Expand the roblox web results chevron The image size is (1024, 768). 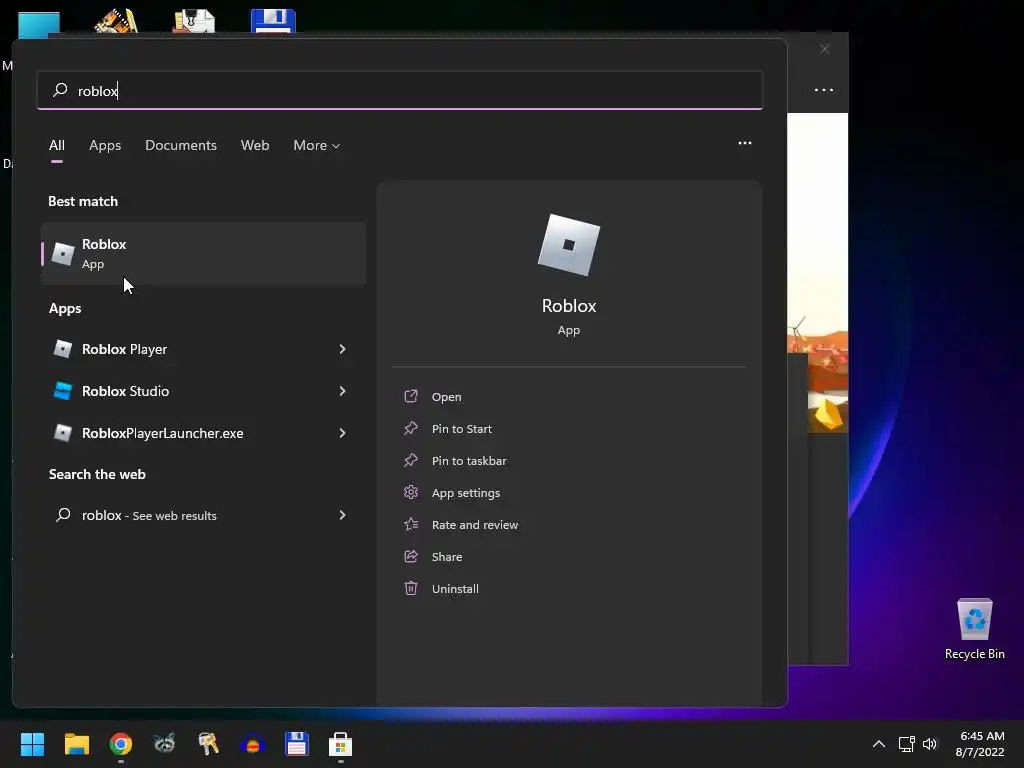click(x=342, y=515)
